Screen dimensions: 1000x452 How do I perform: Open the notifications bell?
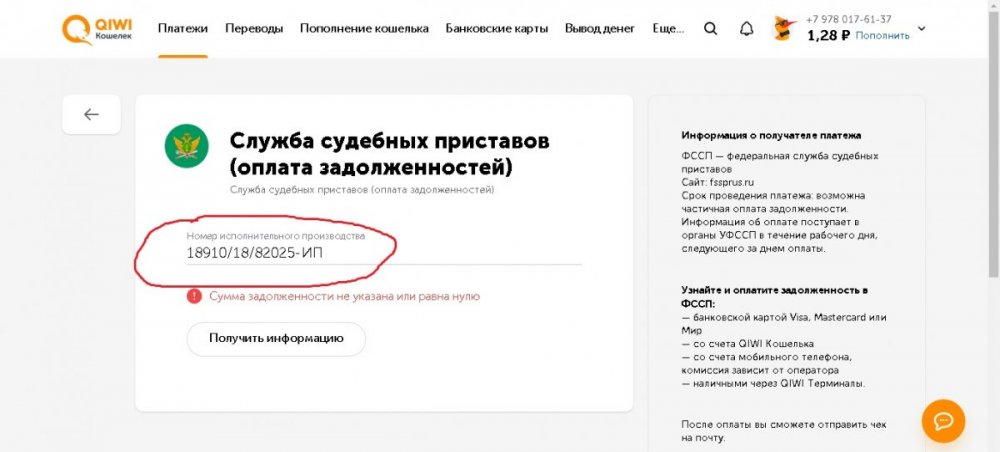[x=746, y=29]
